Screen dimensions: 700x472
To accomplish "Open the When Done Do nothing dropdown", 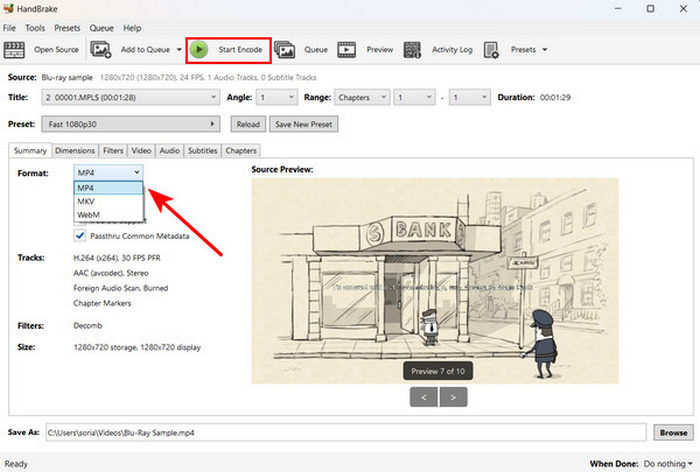I will (x=668, y=464).
